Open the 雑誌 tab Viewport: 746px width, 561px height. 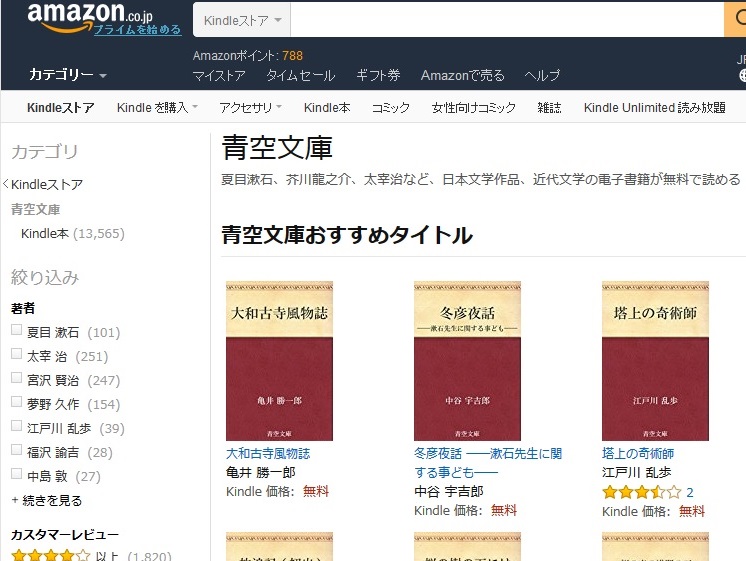point(549,108)
